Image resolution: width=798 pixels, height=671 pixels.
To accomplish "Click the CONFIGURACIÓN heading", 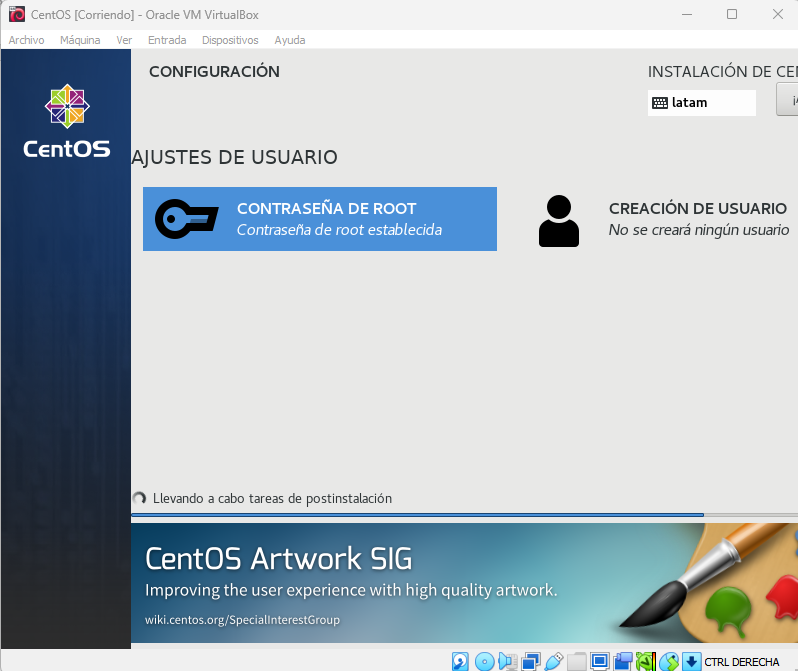I will (x=214, y=72).
